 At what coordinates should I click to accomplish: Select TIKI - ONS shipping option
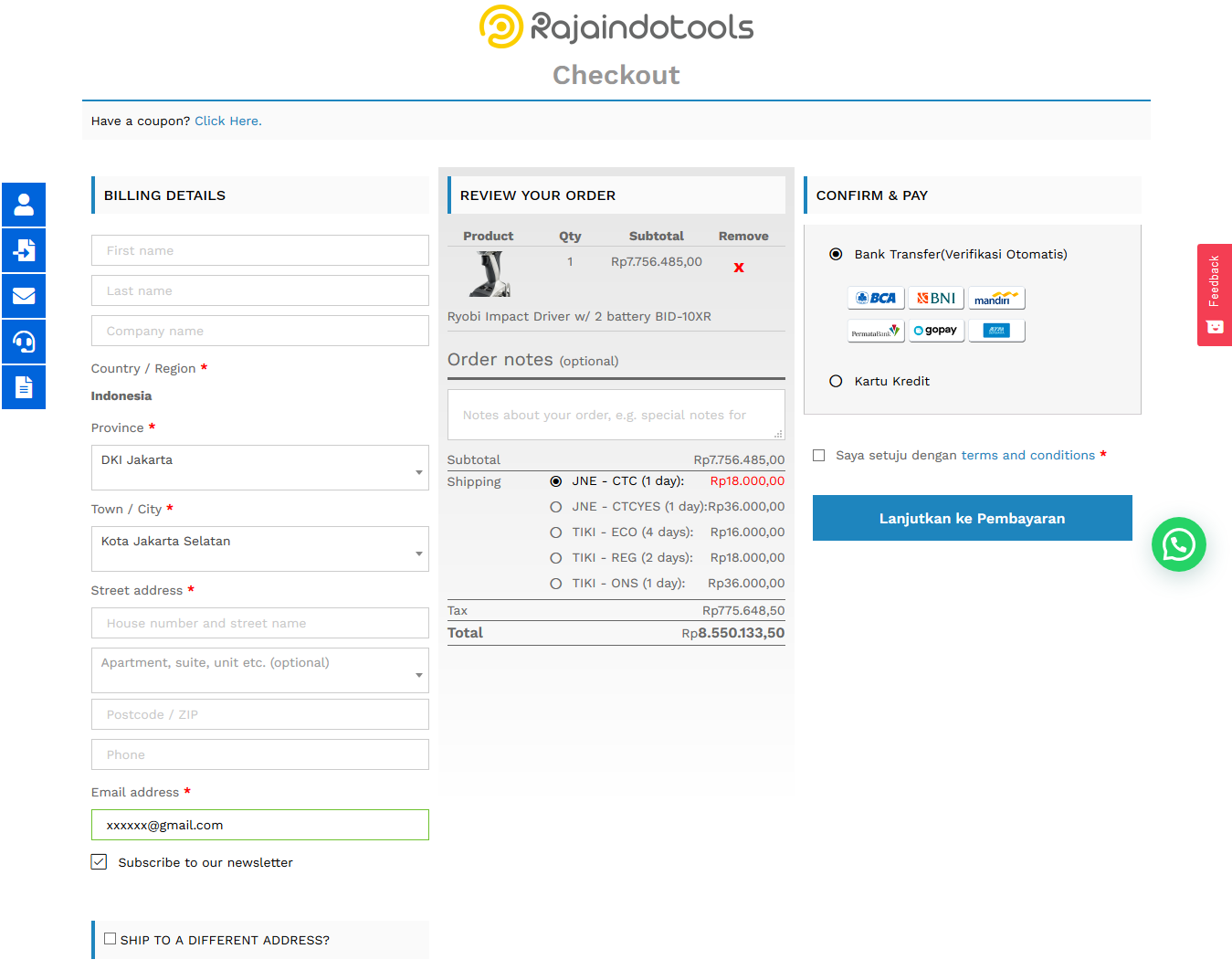[555, 584]
